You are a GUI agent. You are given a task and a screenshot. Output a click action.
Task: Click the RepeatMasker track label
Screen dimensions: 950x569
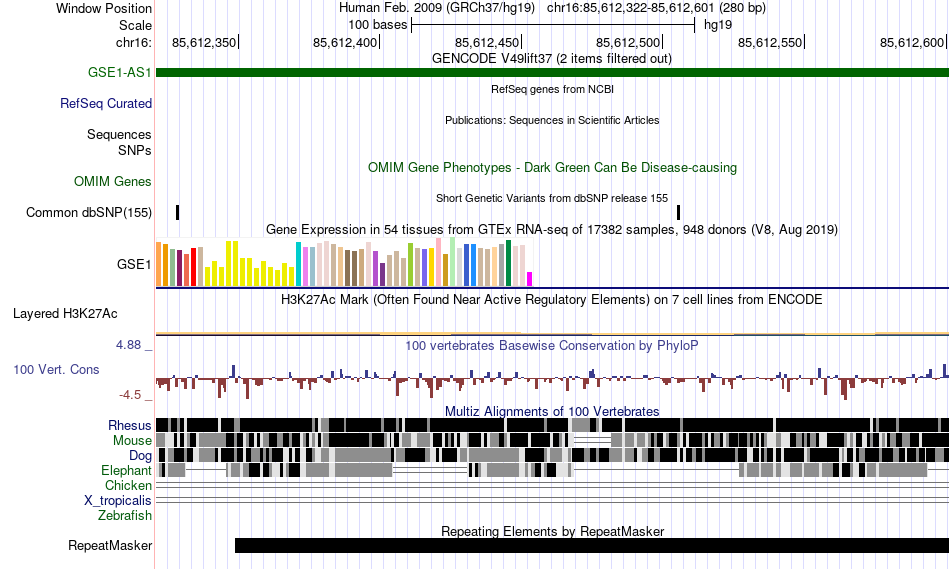click(110, 545)
